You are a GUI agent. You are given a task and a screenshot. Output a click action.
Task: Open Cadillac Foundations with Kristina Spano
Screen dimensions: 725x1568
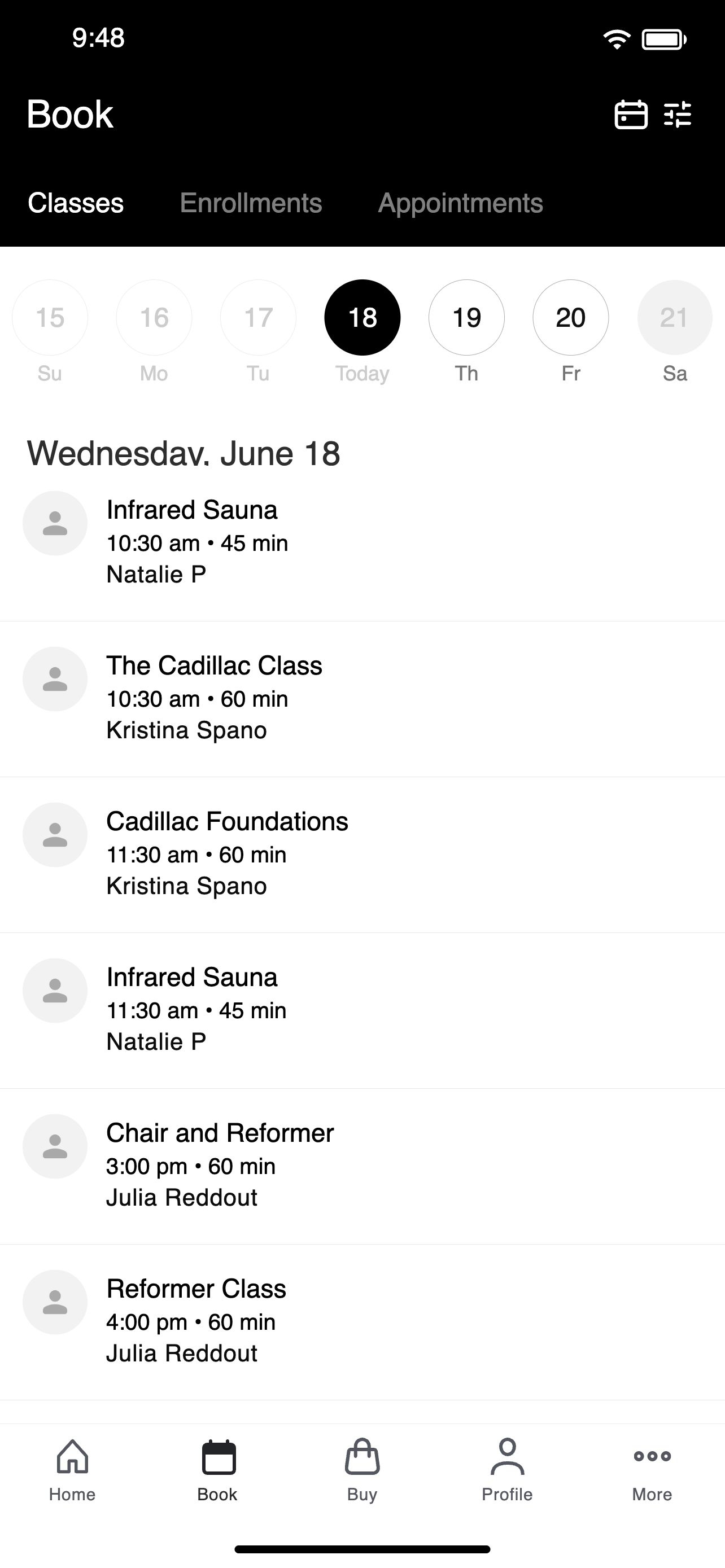pos(362,855)
